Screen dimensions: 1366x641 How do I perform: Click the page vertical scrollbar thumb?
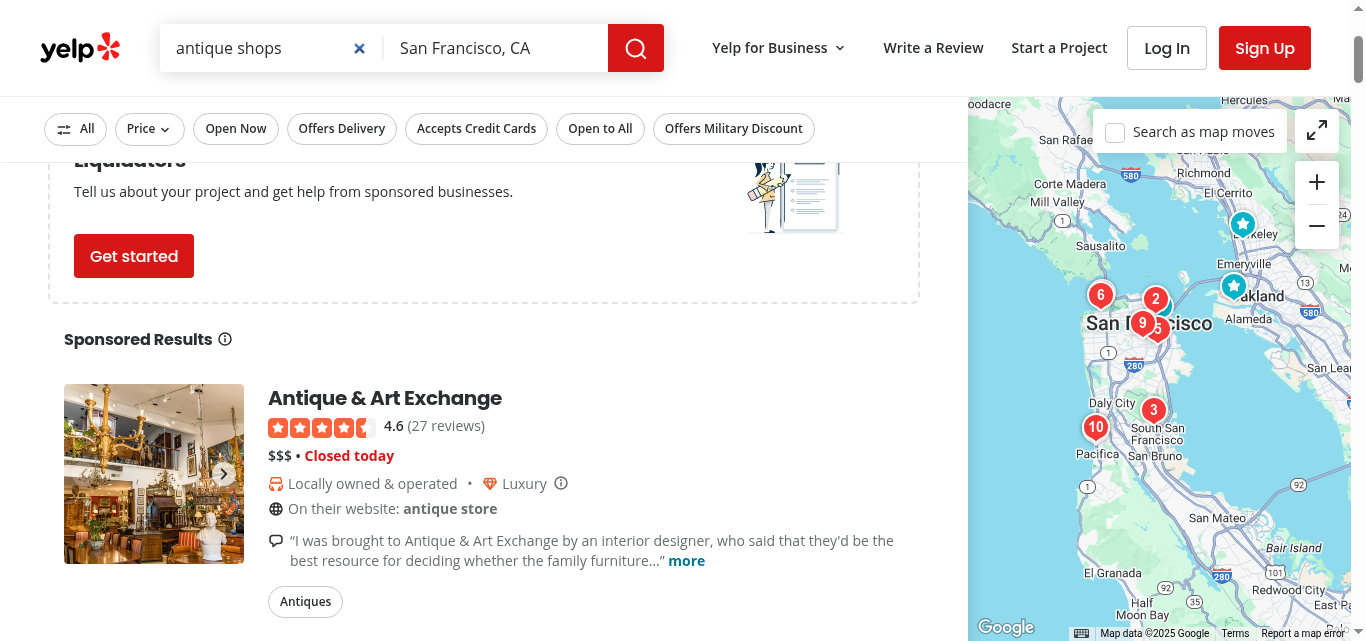[x=1358, y=60]
